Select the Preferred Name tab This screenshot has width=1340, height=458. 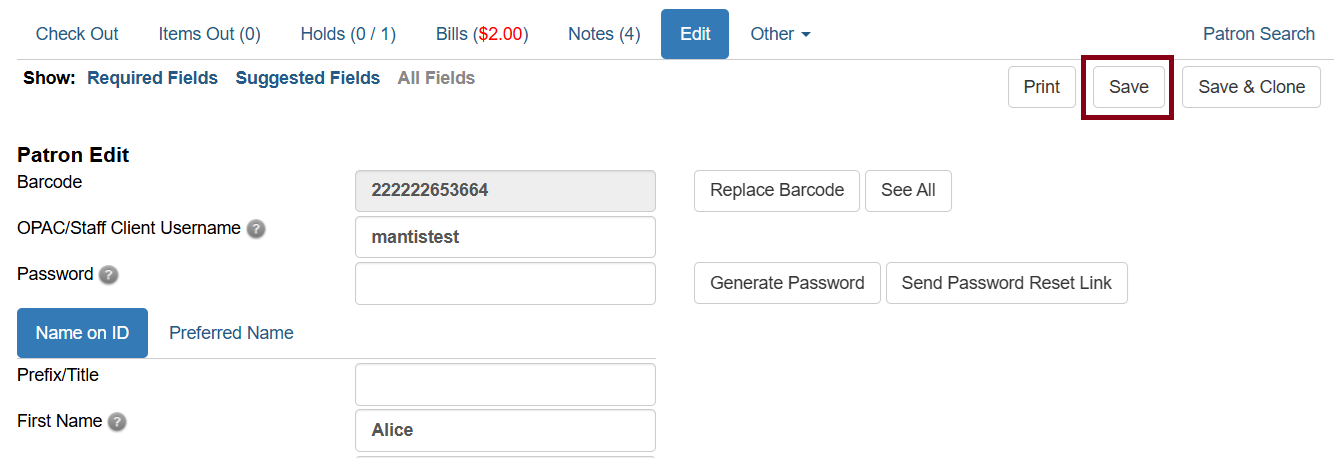231,333
